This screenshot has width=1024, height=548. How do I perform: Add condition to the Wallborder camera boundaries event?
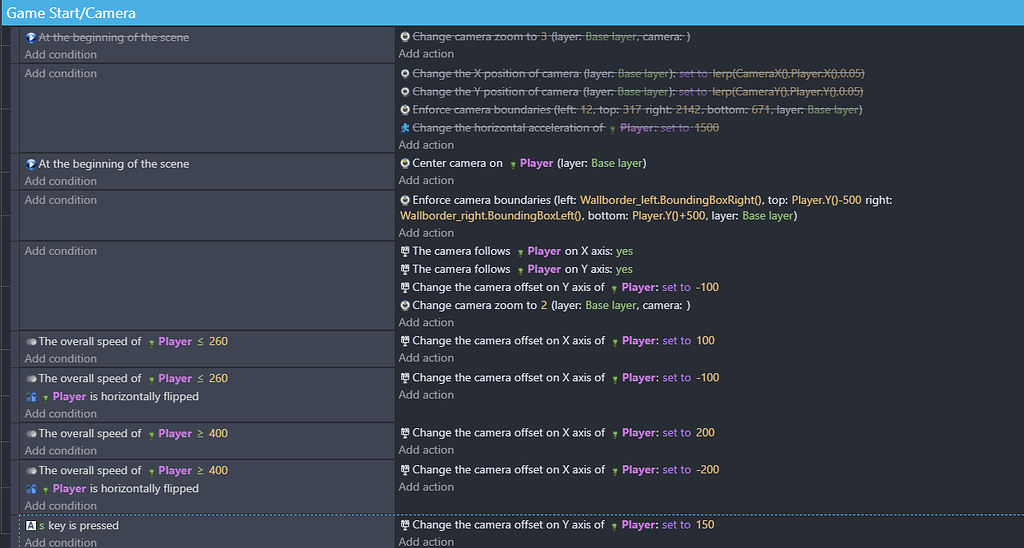pos(61,200)
